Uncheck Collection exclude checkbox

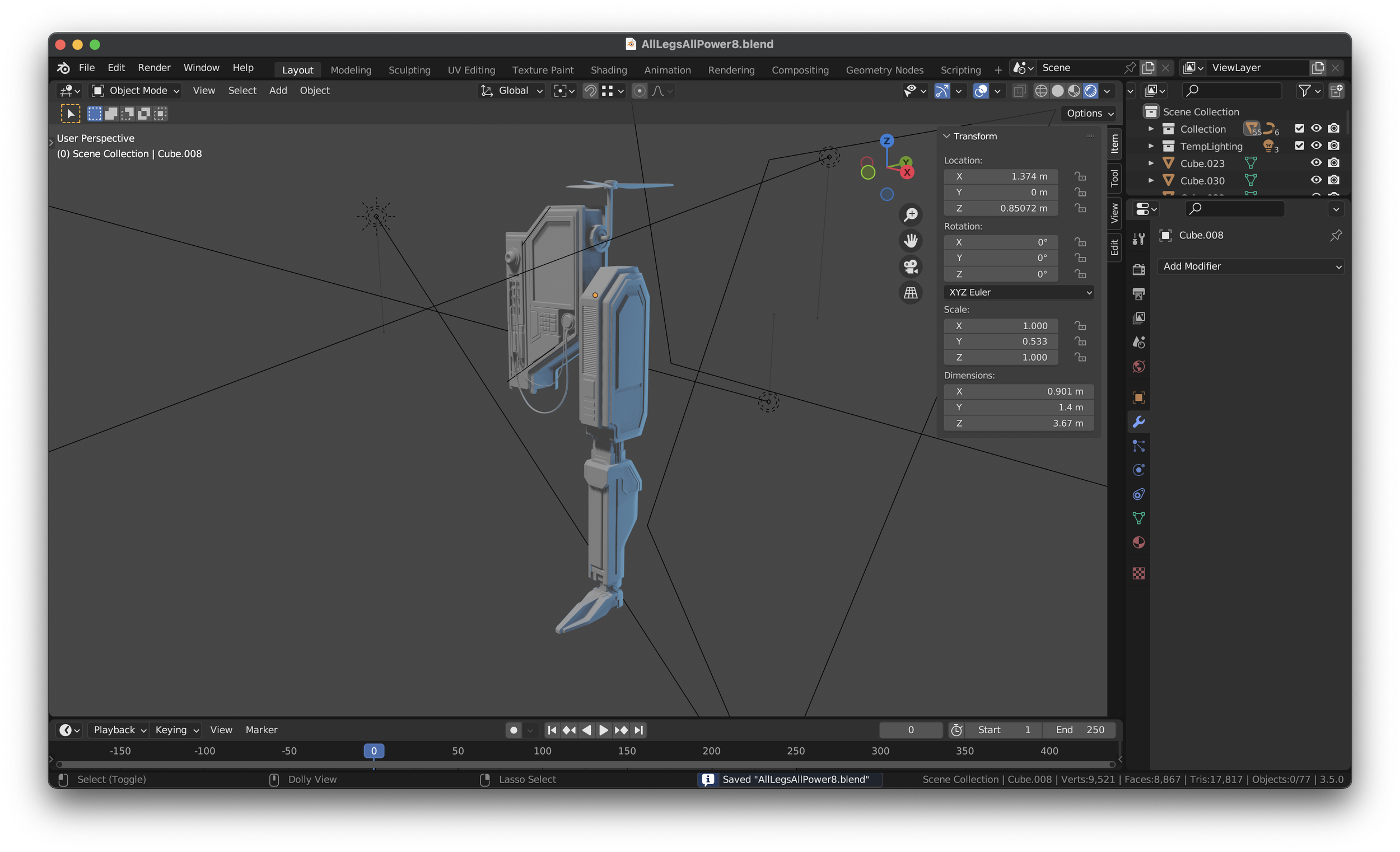pos(1299,128)
